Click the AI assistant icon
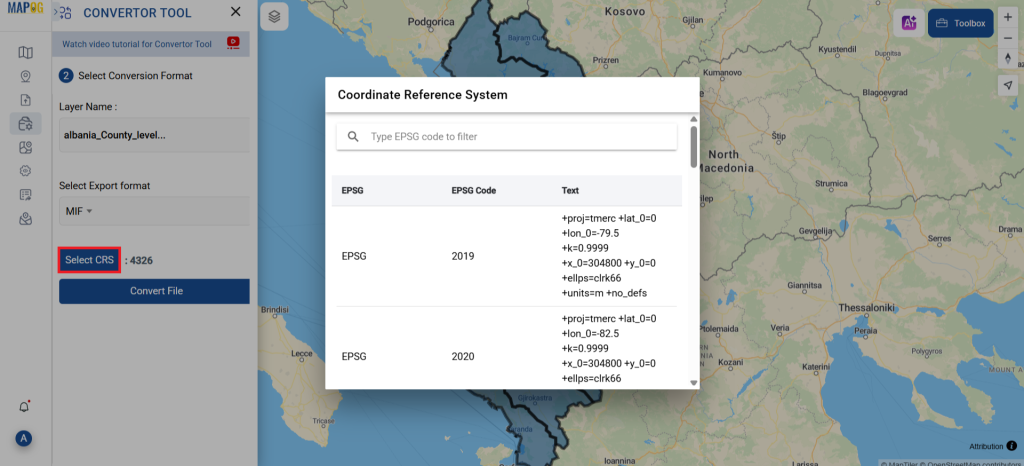Image resolution: width=1024 pixels, height=466 pixels. click(x=908, y=23)
